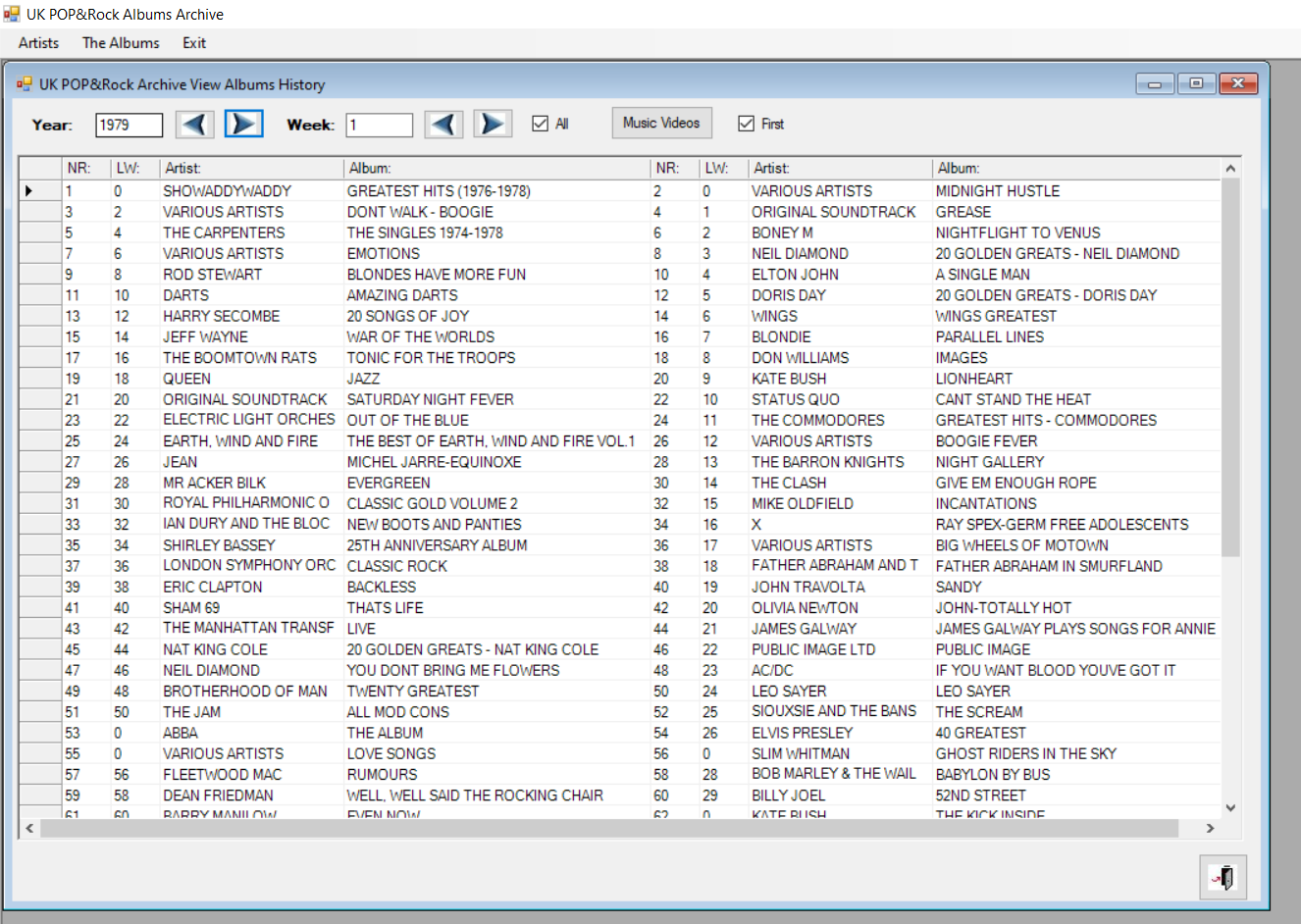Select the row header of the SHOWADDYWADDY row
This screenshot has height=924, width=1301.
pos(40,191)
